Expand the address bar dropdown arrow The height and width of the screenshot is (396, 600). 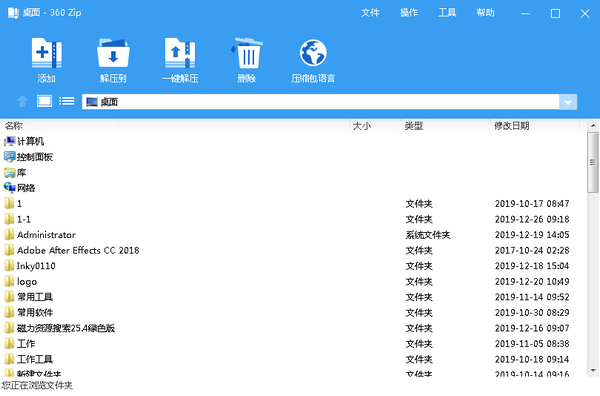click(x=568, y=102)
